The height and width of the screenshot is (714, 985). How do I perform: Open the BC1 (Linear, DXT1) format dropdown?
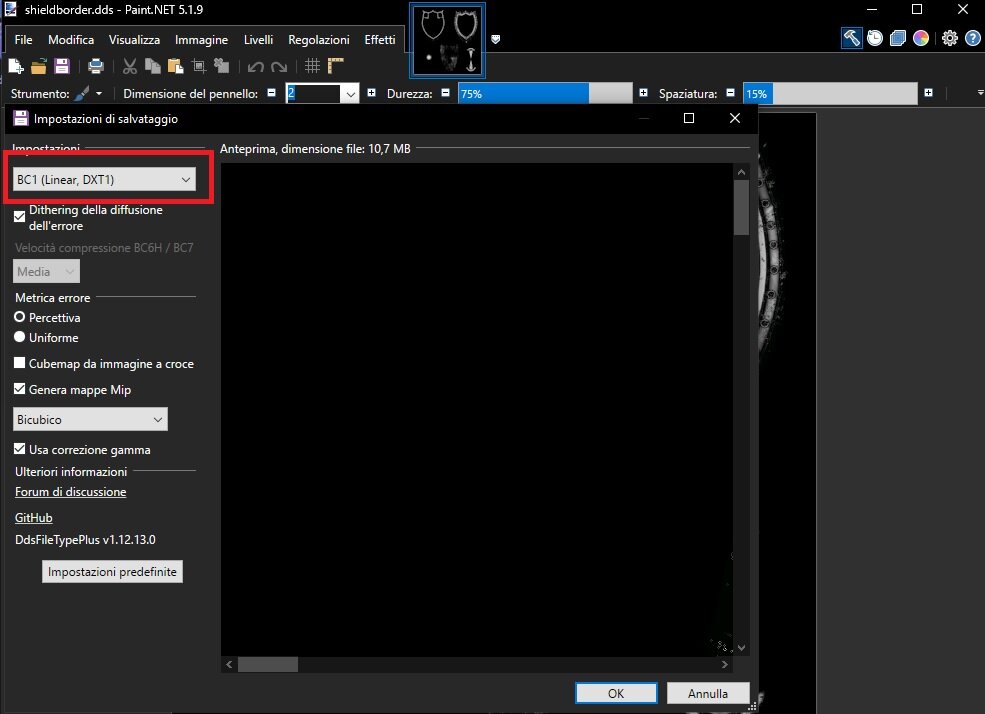[x=104, y=179]
